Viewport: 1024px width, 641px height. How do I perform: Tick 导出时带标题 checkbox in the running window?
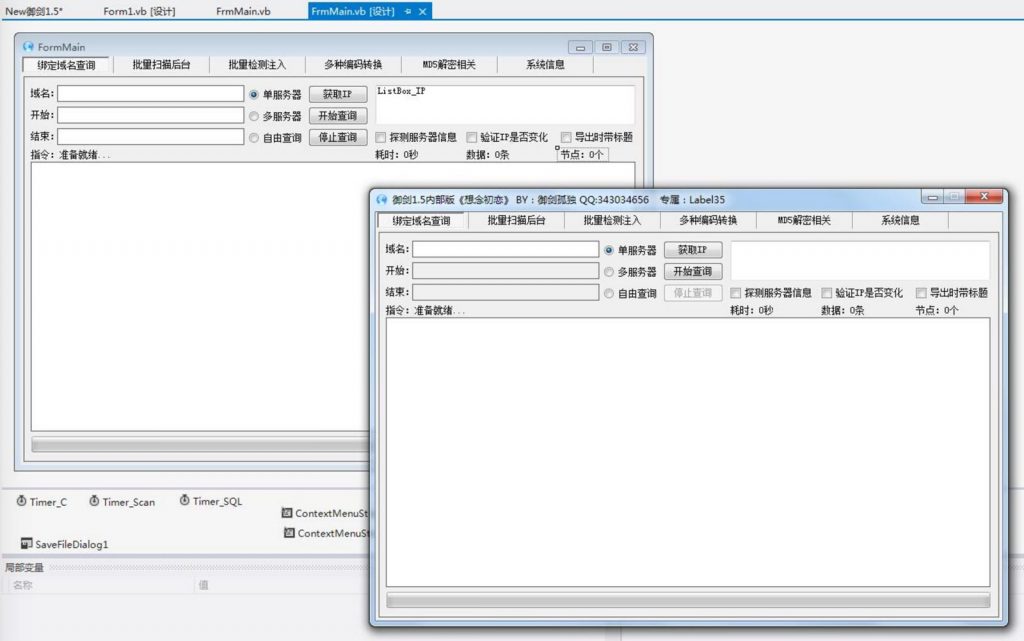pyautogui.click(x=921, y=294)
